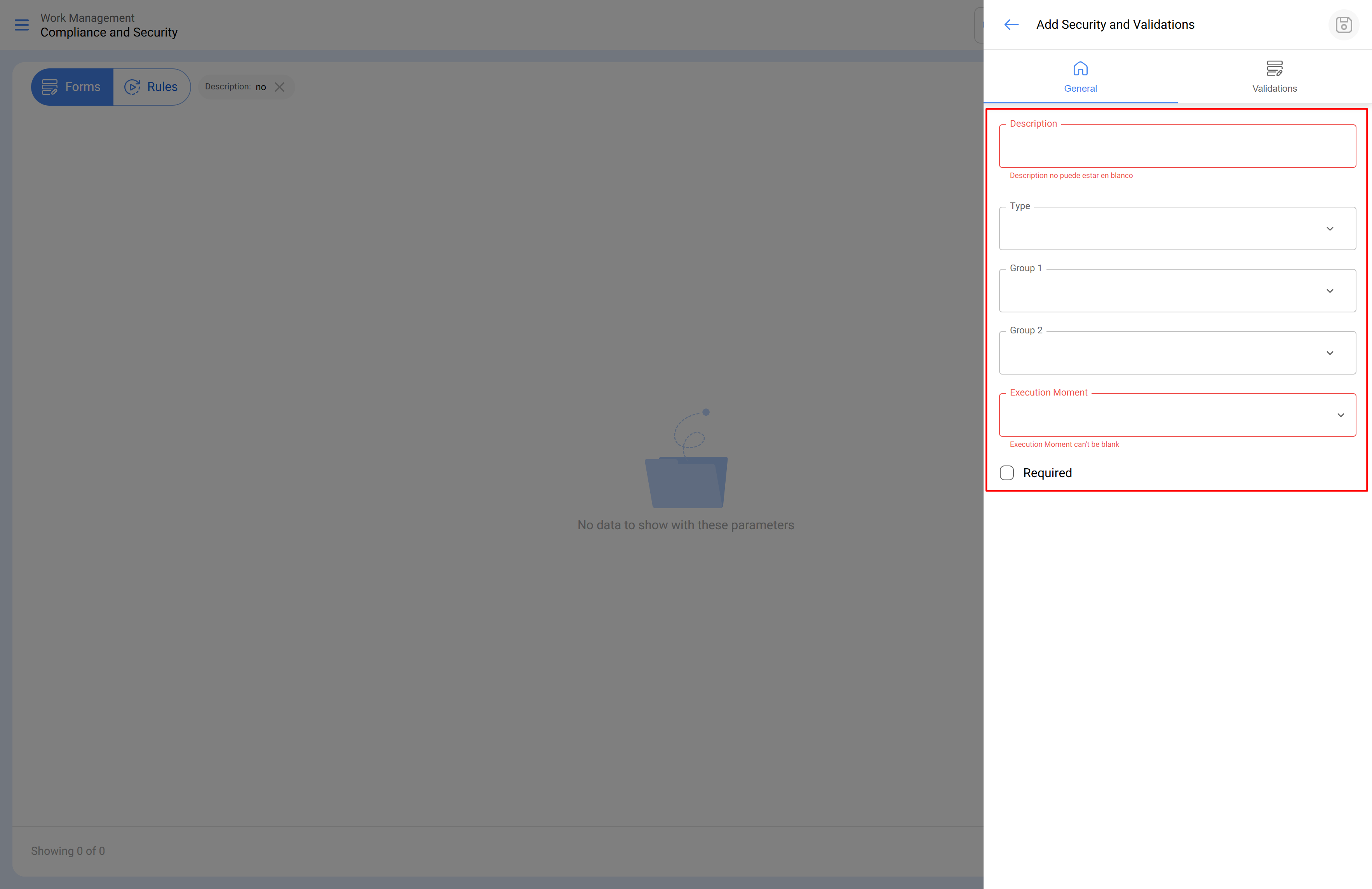Click the hamburger menu icon
Screen dimensions: 1372x889
(x=21, y=25)
